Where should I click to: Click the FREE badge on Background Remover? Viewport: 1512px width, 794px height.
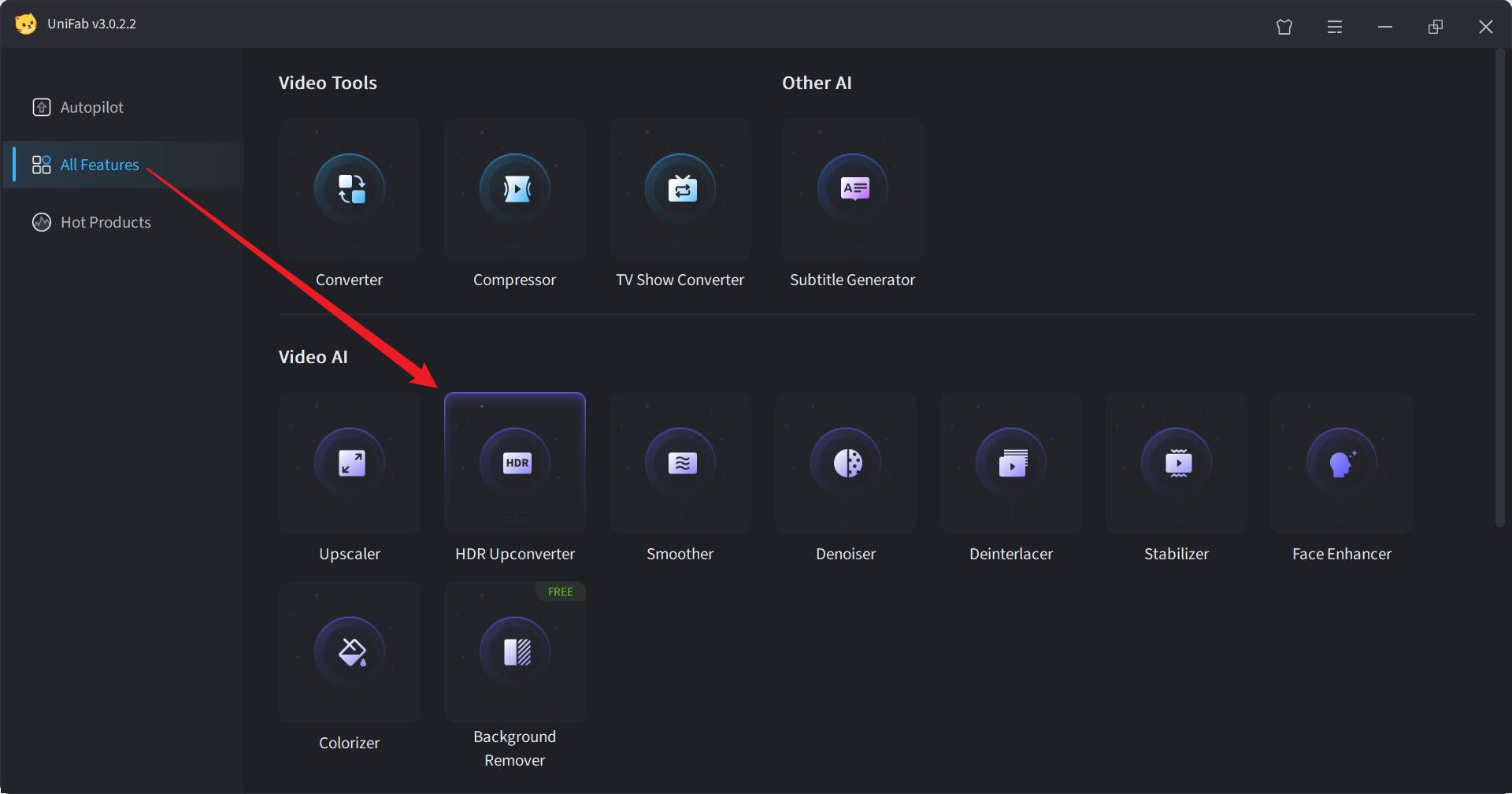pyautogui.click(x=561, y=592)
